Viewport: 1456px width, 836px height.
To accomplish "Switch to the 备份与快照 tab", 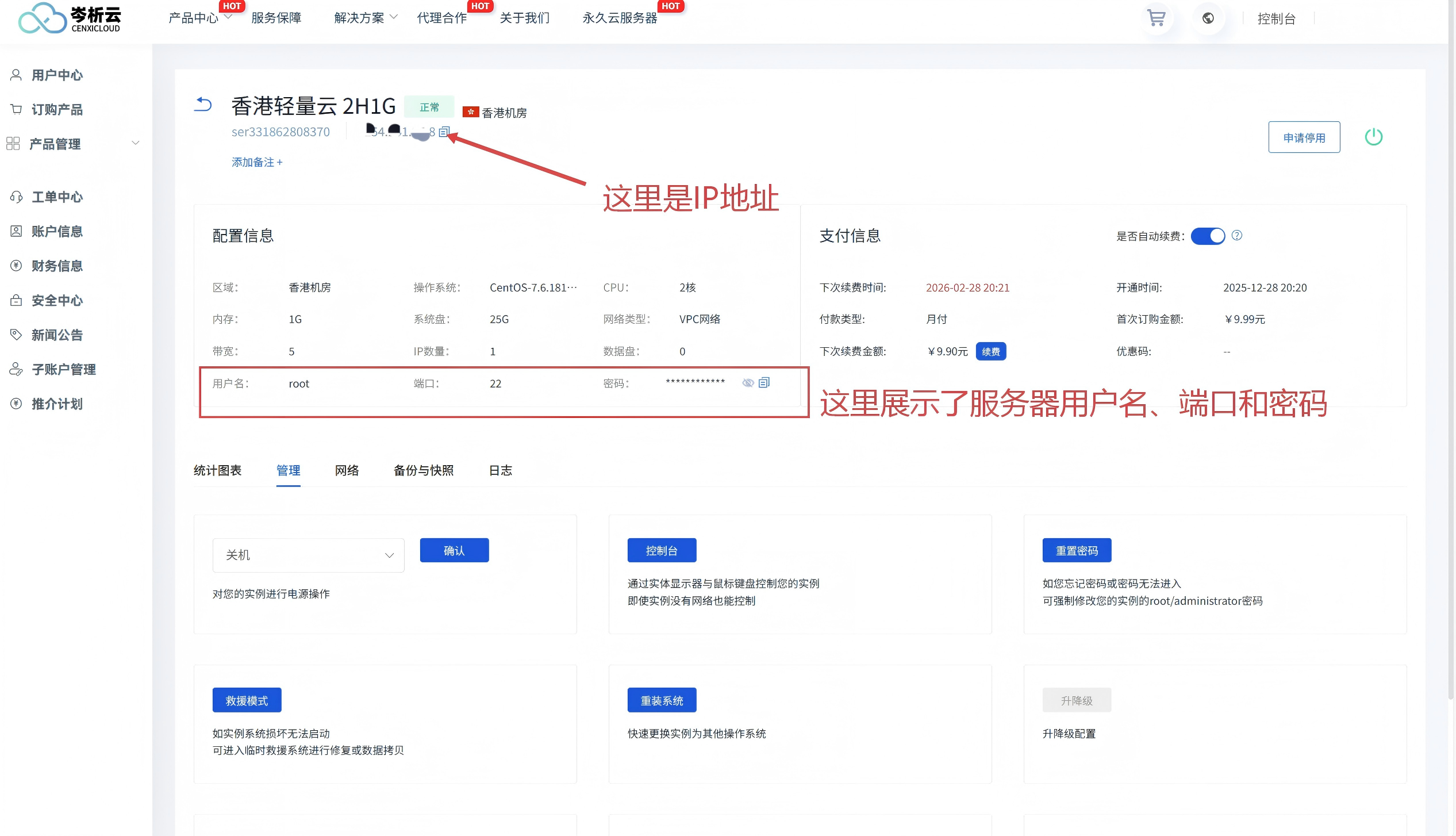I will coord(424,470).
